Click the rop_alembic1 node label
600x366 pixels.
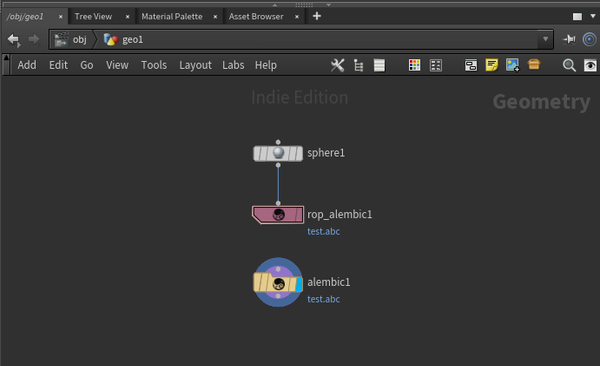[x=339, y=214]
